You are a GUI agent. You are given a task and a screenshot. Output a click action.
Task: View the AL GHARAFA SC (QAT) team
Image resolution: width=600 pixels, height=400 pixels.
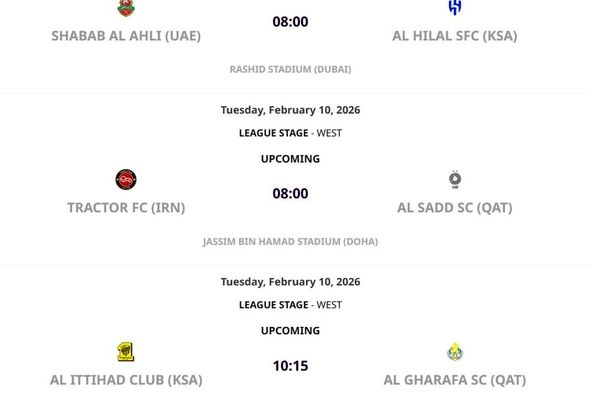tap(455, 380)
